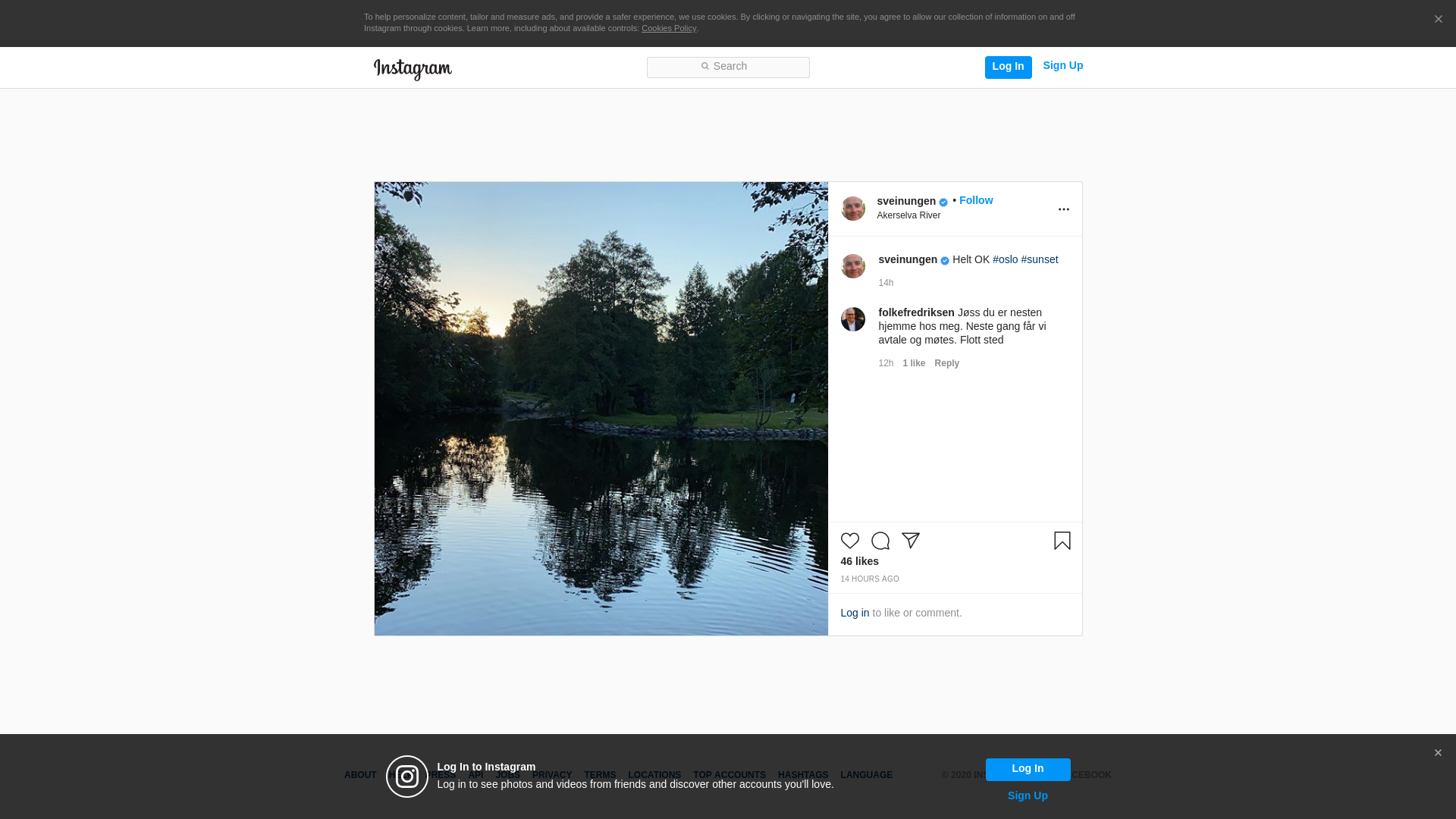View the 46 likes count
The image size is (1456, 819).
coord(859,561)
